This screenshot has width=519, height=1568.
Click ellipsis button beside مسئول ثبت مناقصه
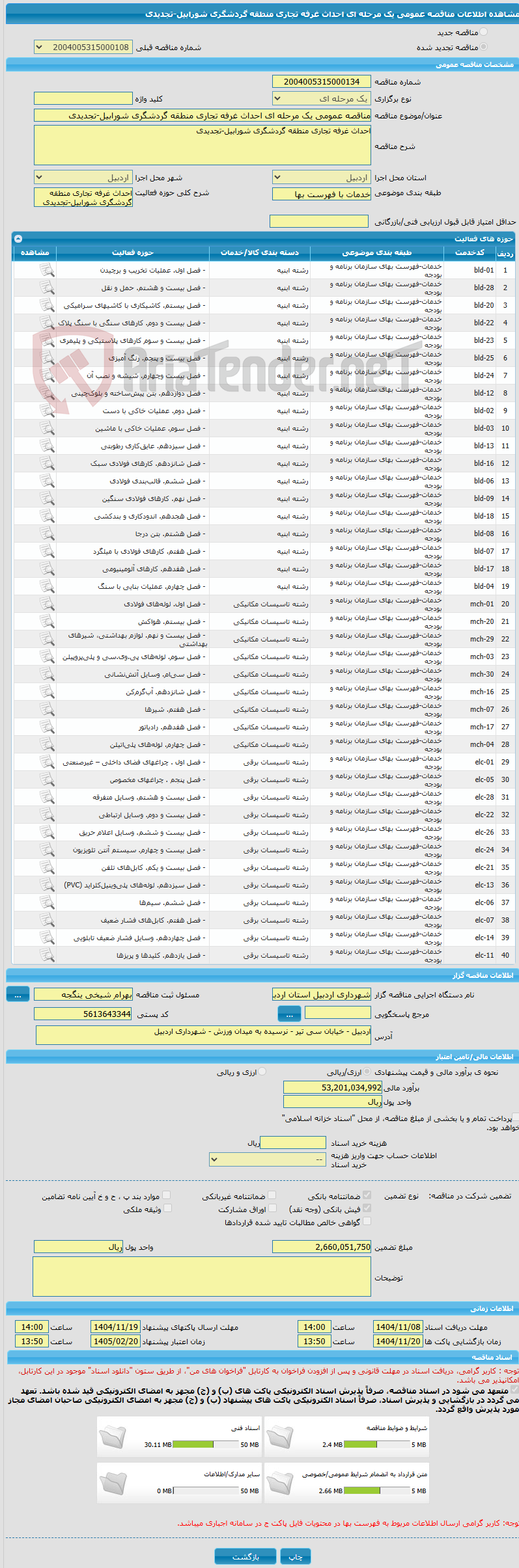18,995
